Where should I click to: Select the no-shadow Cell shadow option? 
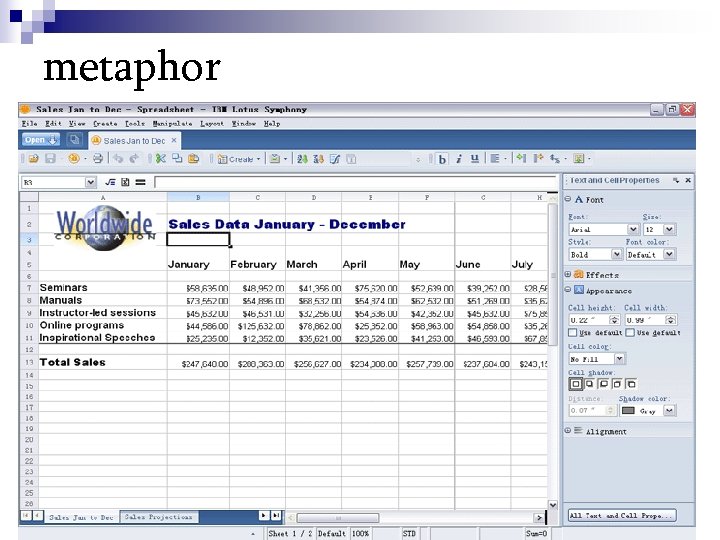(576, 384)
